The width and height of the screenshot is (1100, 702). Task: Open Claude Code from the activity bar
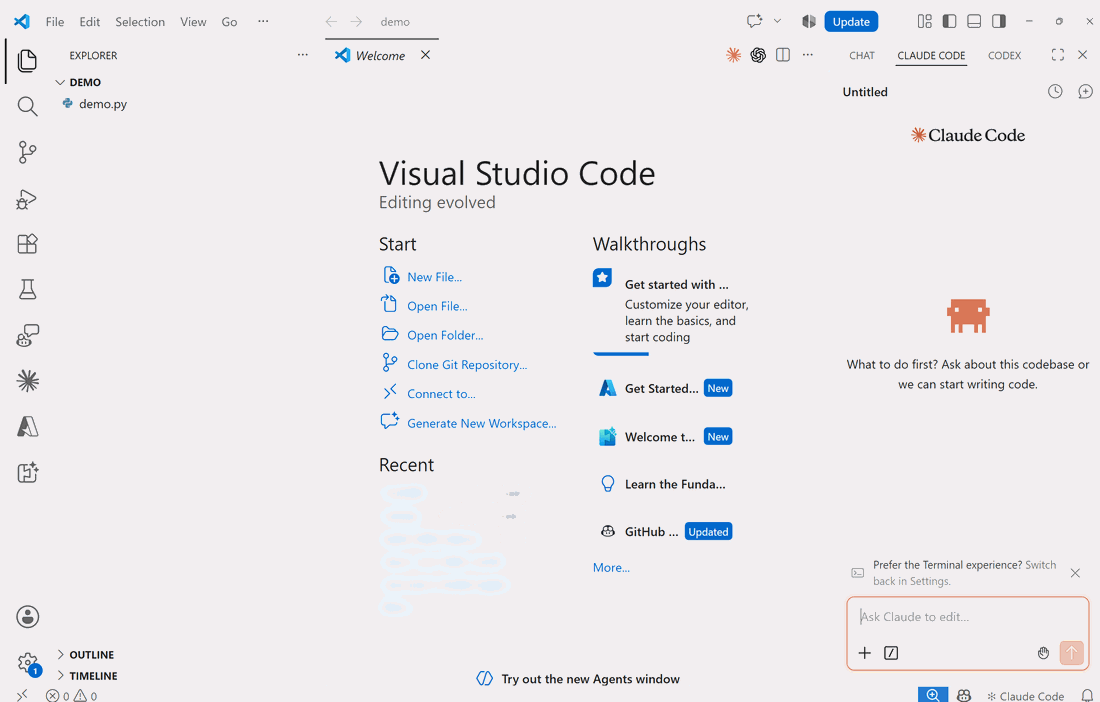pos(27,381)
